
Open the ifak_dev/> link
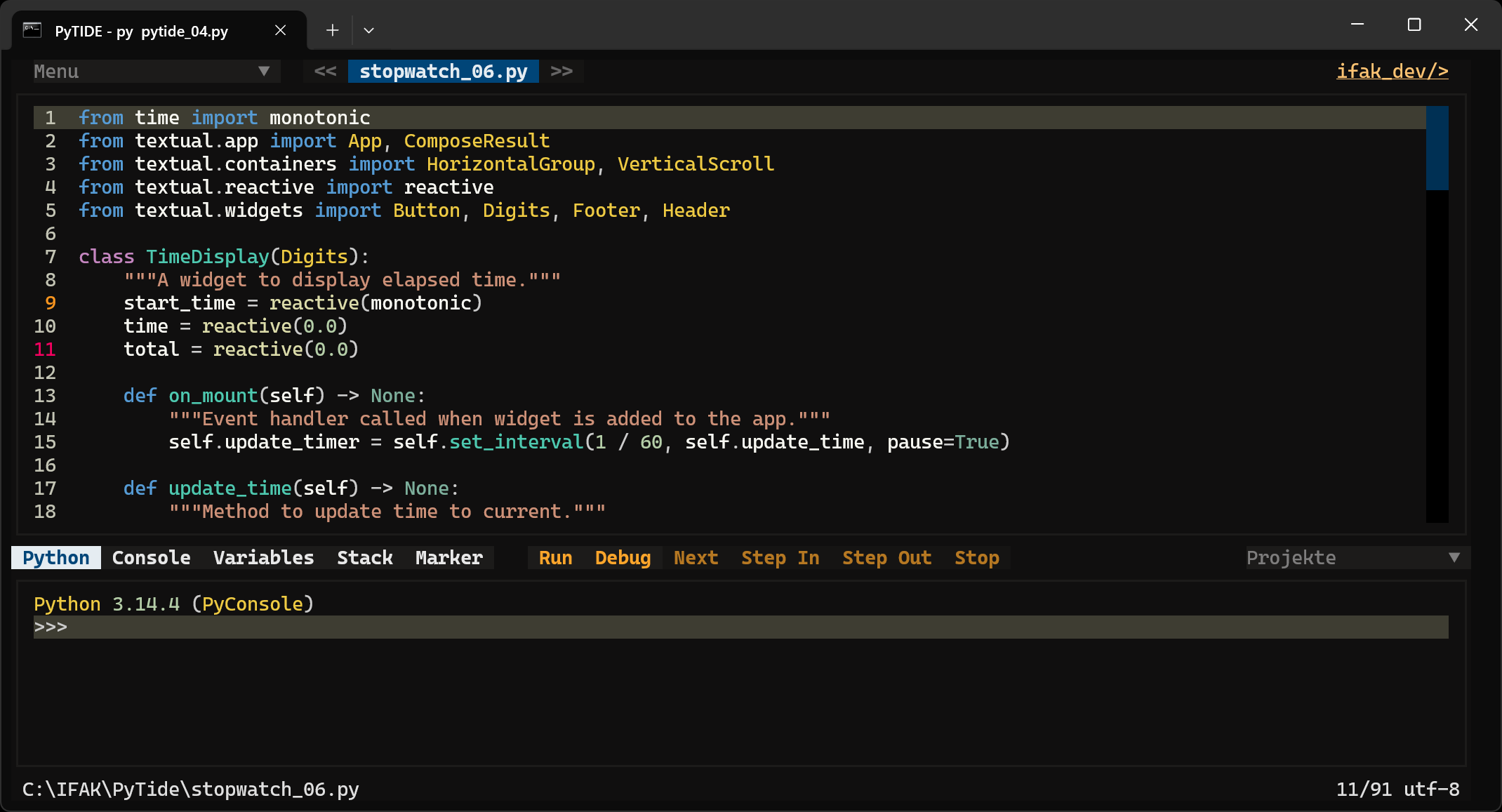click(1392, 71)
